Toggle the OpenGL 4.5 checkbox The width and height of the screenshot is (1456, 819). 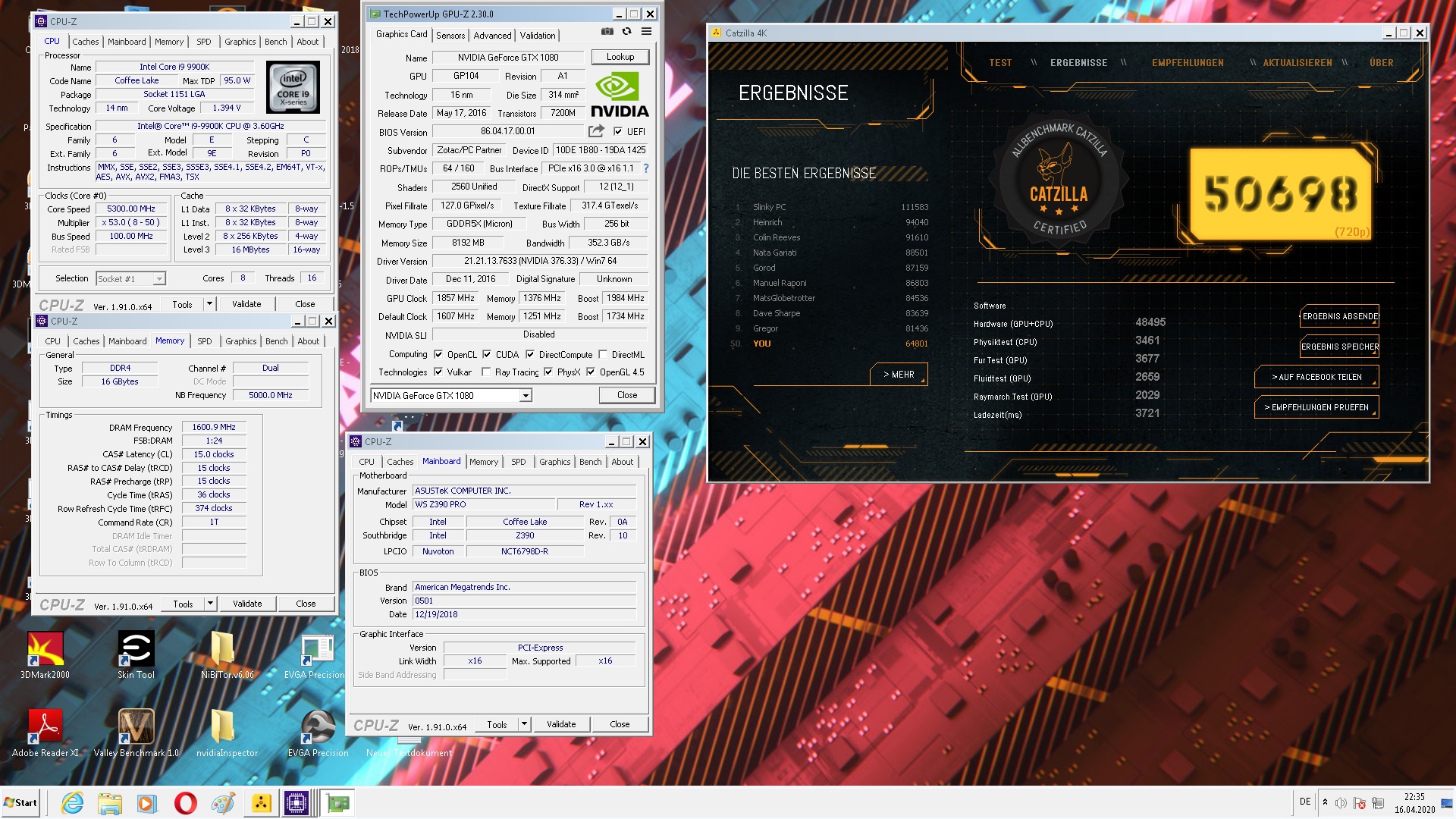591,372
